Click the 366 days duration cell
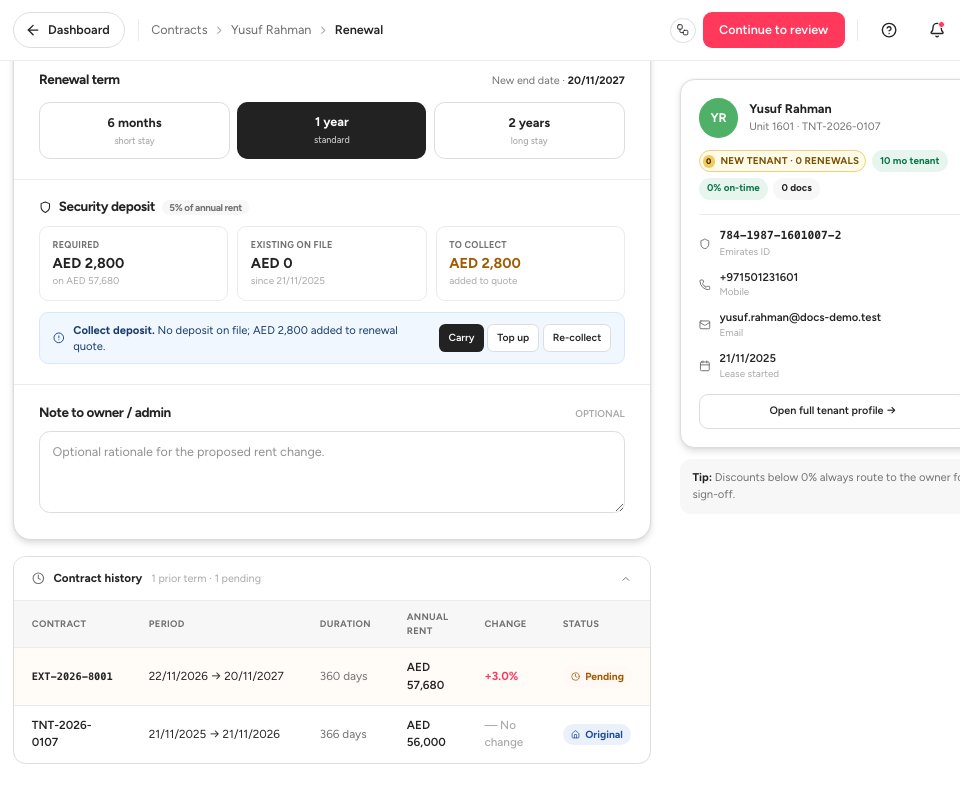960x800 pixels. coord(343,734)
